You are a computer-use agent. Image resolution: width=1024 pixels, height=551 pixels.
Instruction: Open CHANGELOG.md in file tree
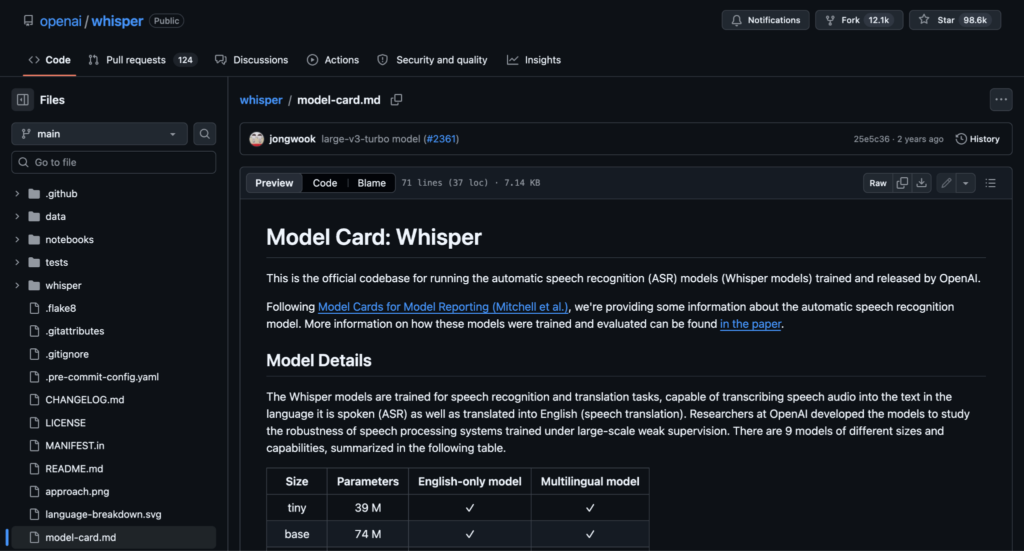tap(84, 400)
